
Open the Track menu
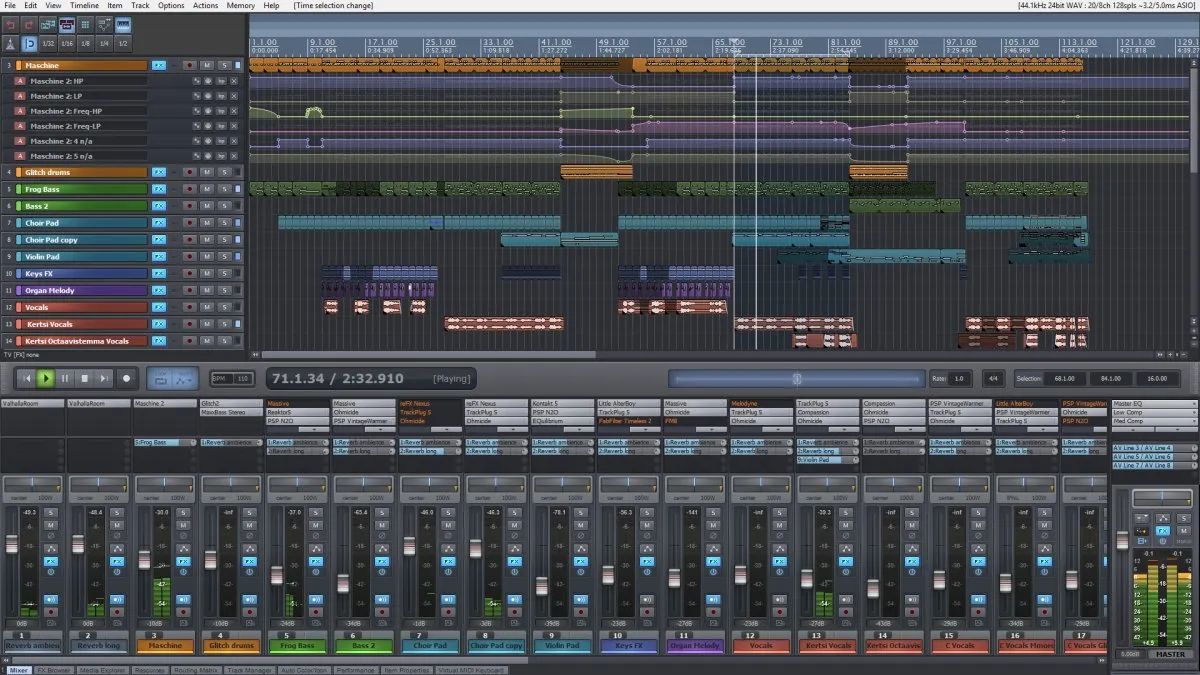click(140, 5)
